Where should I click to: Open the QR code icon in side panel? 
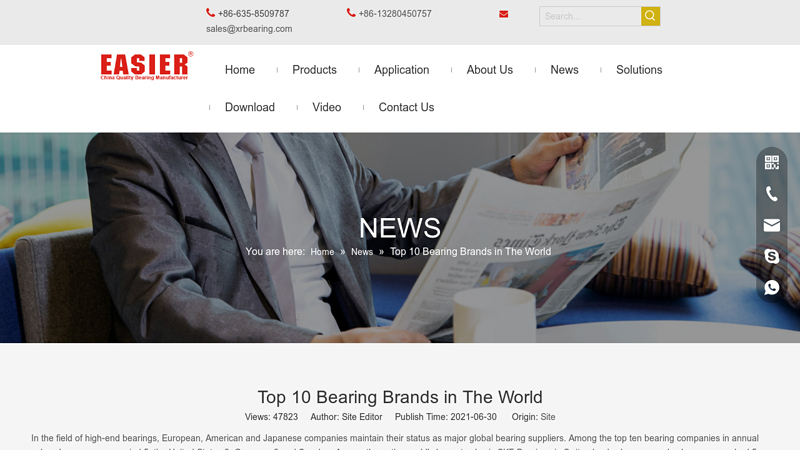pyautogui.click(x=771, y=163)
